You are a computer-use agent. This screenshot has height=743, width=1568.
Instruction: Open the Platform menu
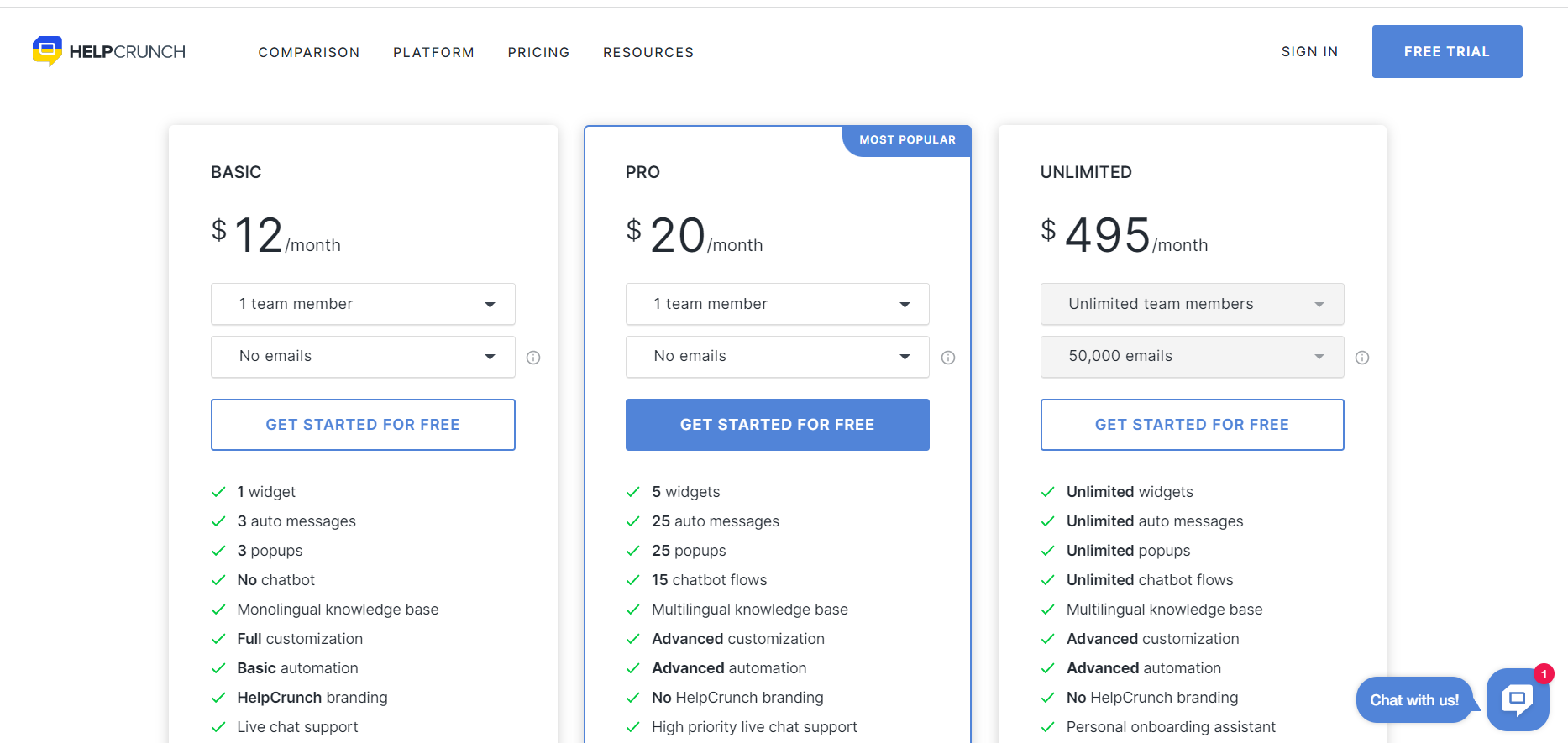(x=433, y=52)
